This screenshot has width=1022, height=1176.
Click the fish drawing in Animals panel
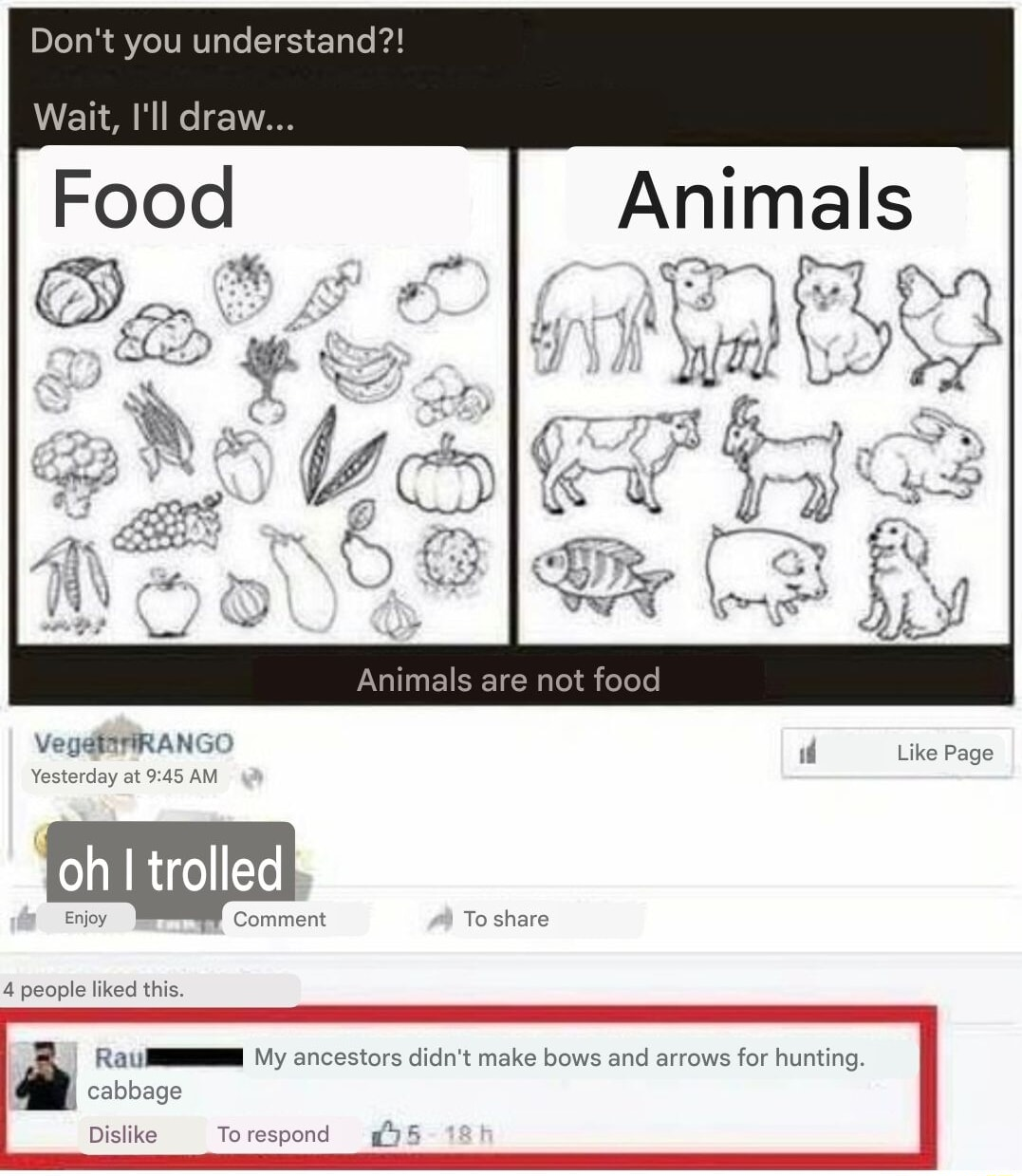(x=600, y=575)
